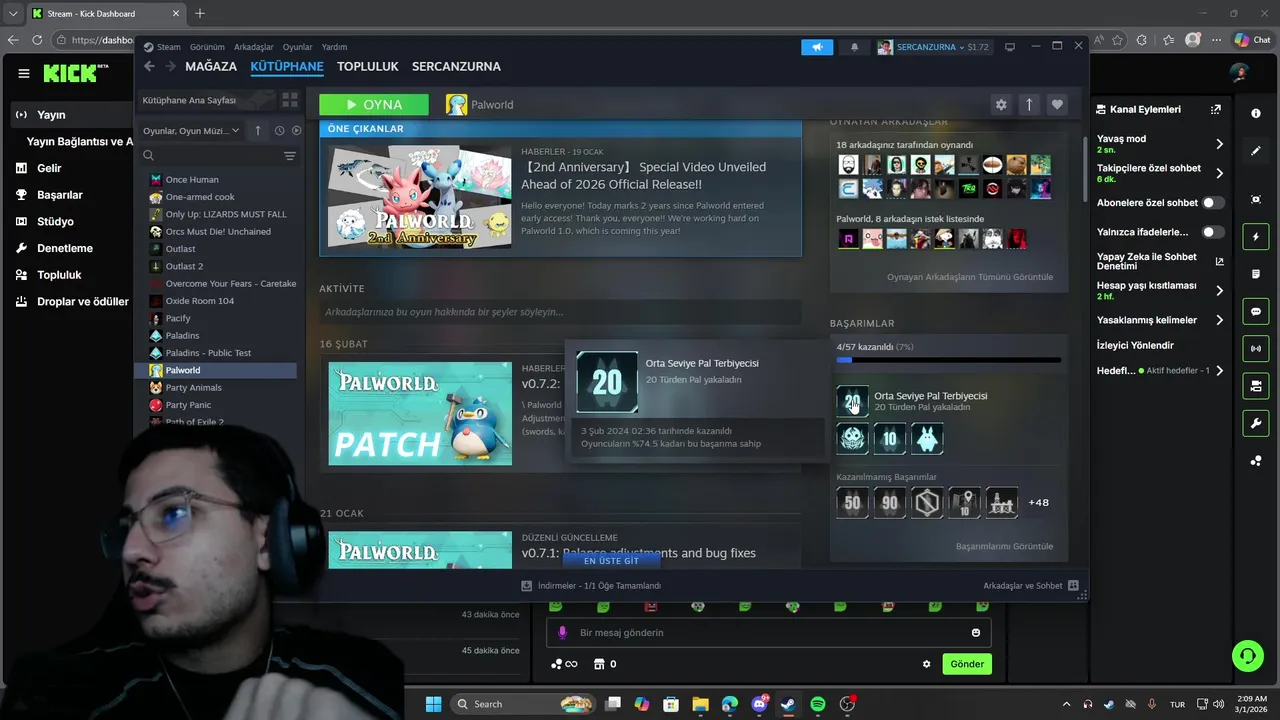Open Steam from the Windows taskbar

point(788,704)
